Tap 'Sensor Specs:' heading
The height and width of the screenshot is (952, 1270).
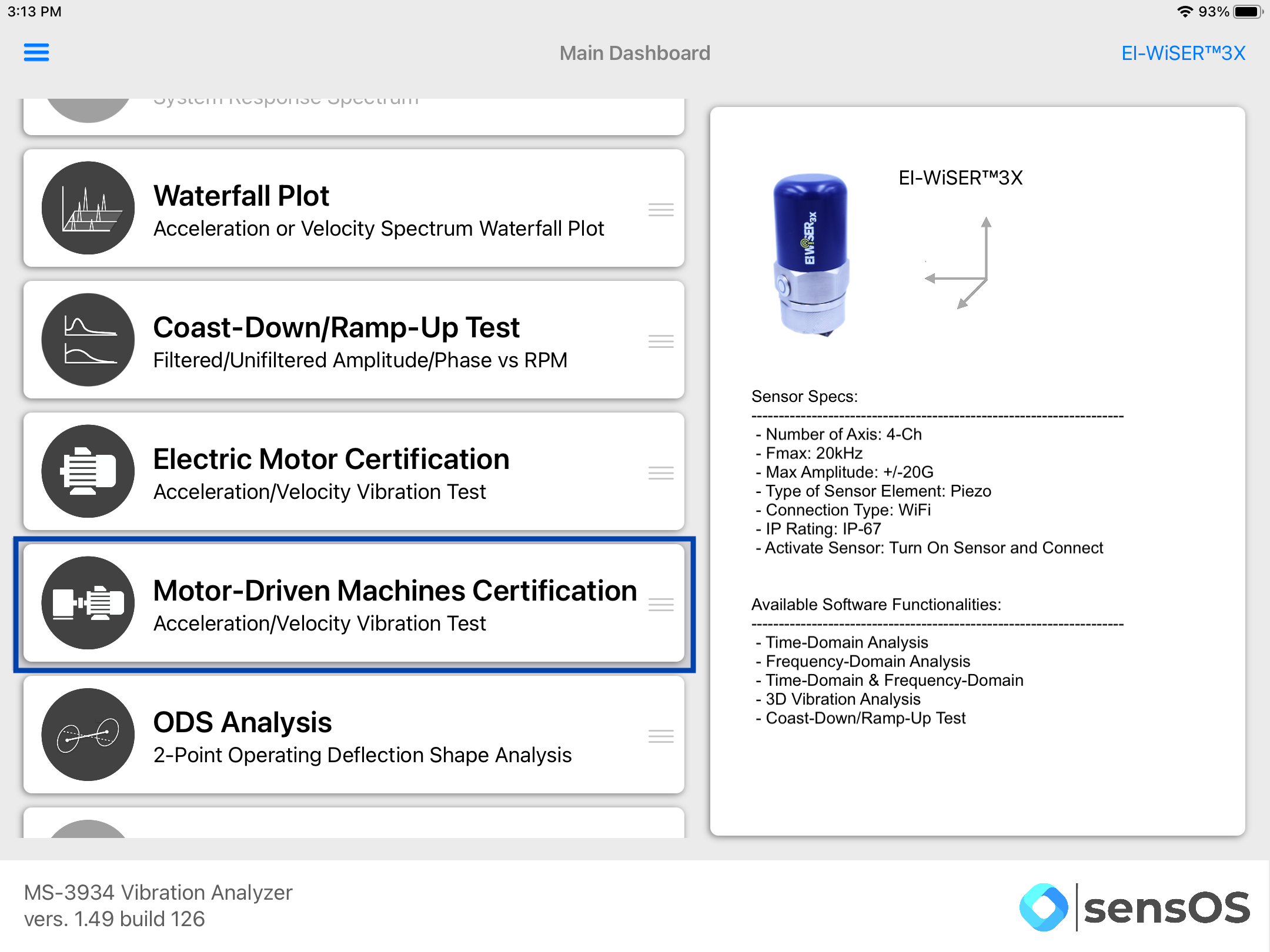coord(804,397)
